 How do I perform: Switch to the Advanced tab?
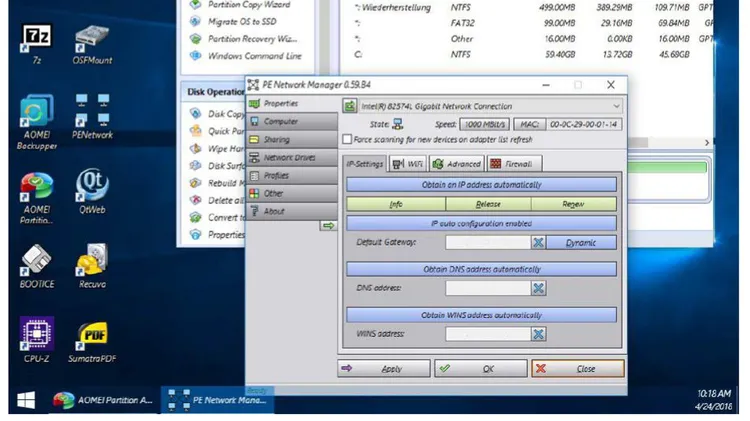tap(457, 164)
